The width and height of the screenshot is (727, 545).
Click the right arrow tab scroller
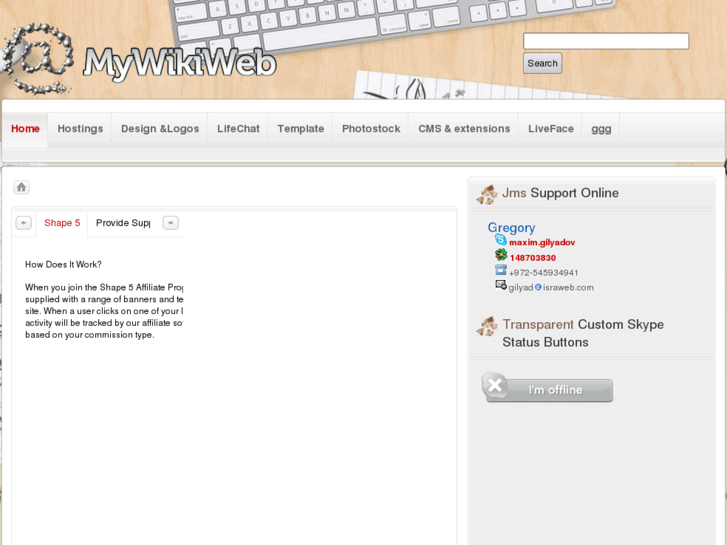tap(171, 223)
